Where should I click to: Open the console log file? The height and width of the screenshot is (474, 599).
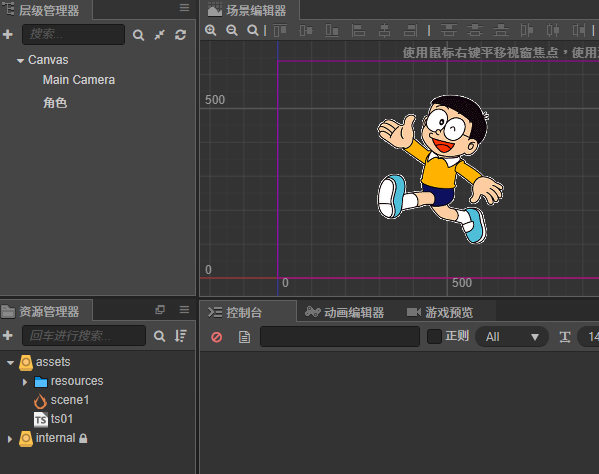(244, 337)
